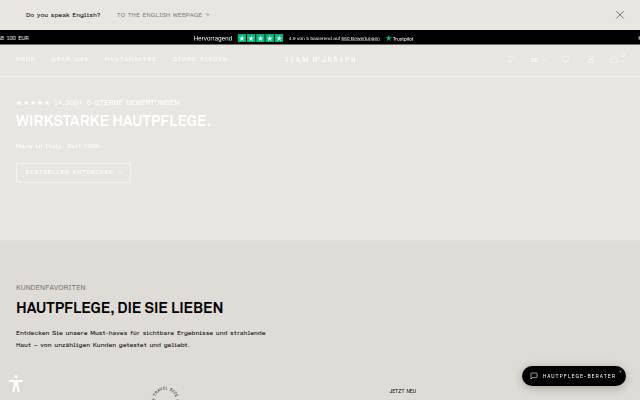Click the Bestseller entdecken button
The width and height of the screenshot is (640, 400).
[73, 172]
